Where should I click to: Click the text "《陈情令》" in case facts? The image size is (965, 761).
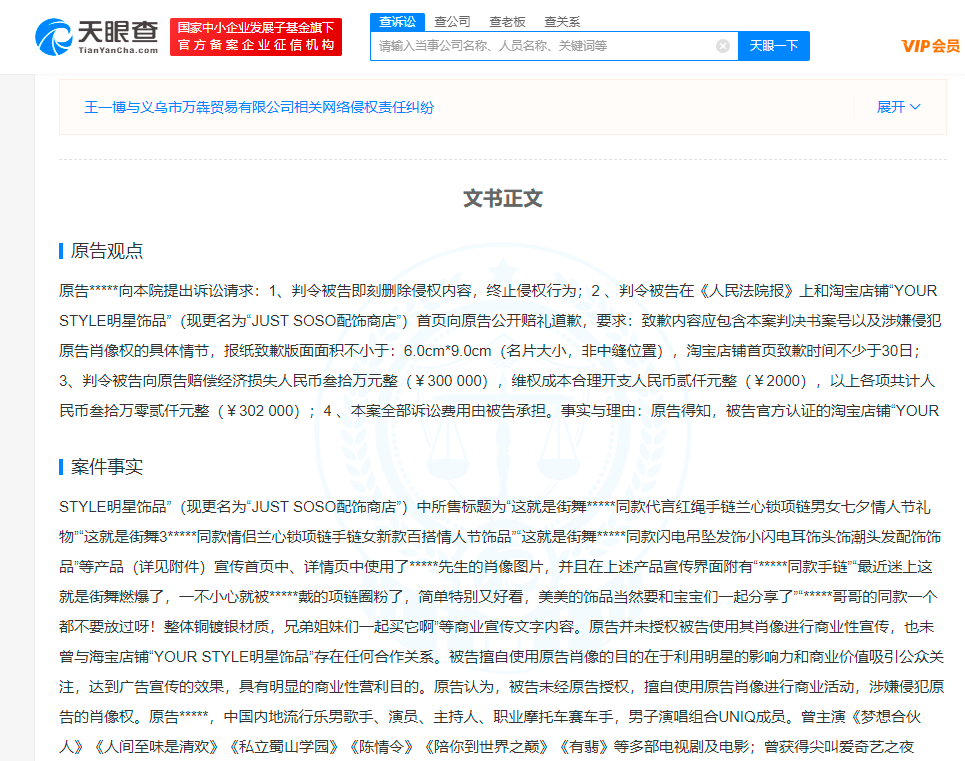(381, 747)
